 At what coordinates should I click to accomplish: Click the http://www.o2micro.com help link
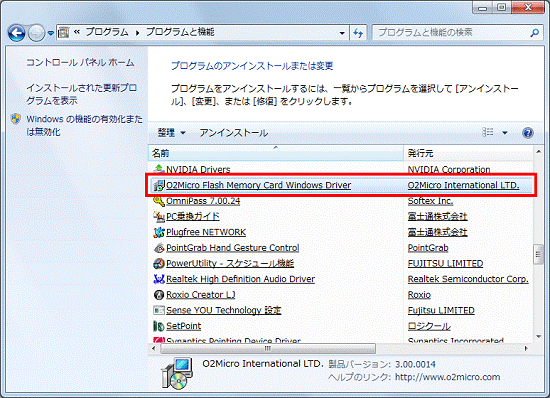[448, 377]
